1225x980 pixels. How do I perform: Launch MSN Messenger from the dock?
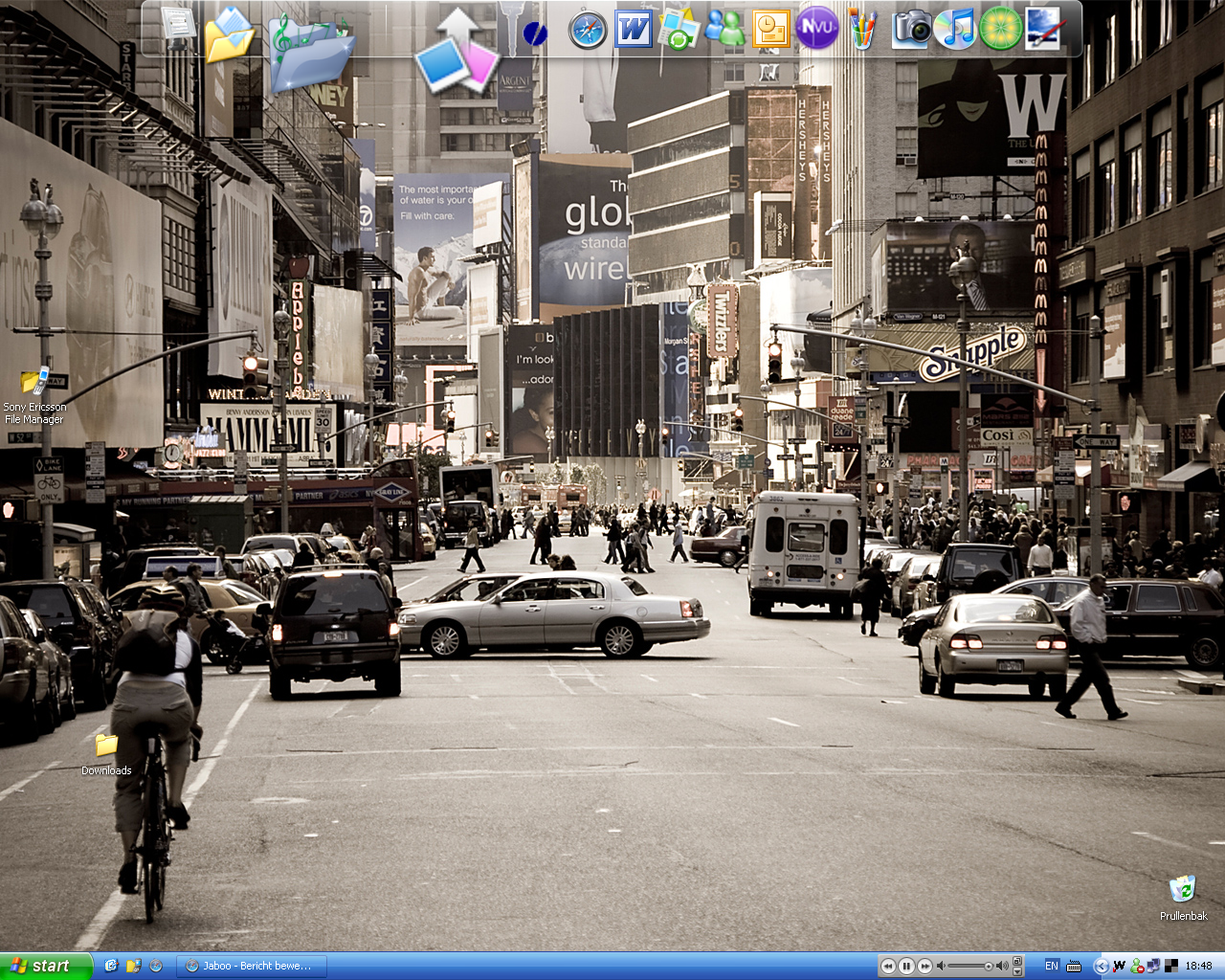pyautogui.click(x=724, y=29)
